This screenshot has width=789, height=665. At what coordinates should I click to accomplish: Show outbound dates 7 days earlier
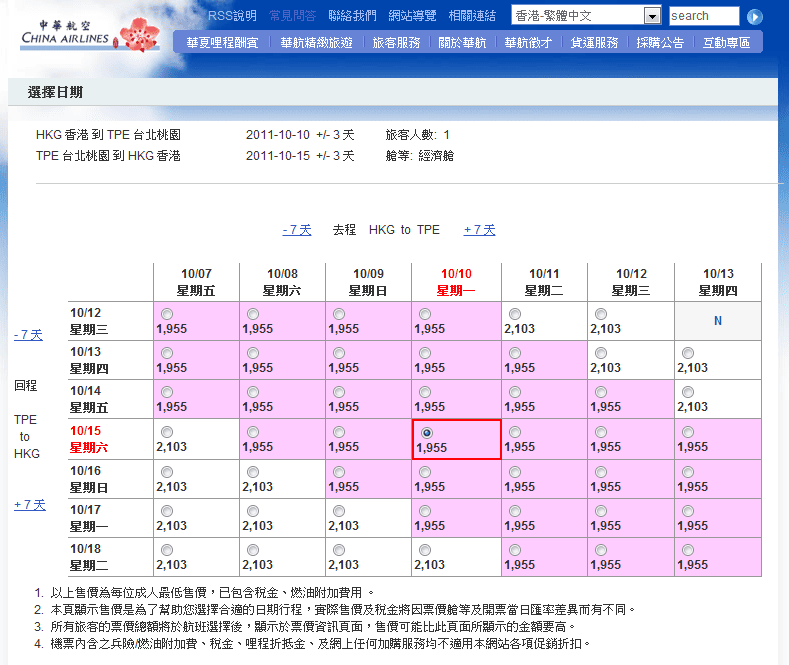(297, 230)
